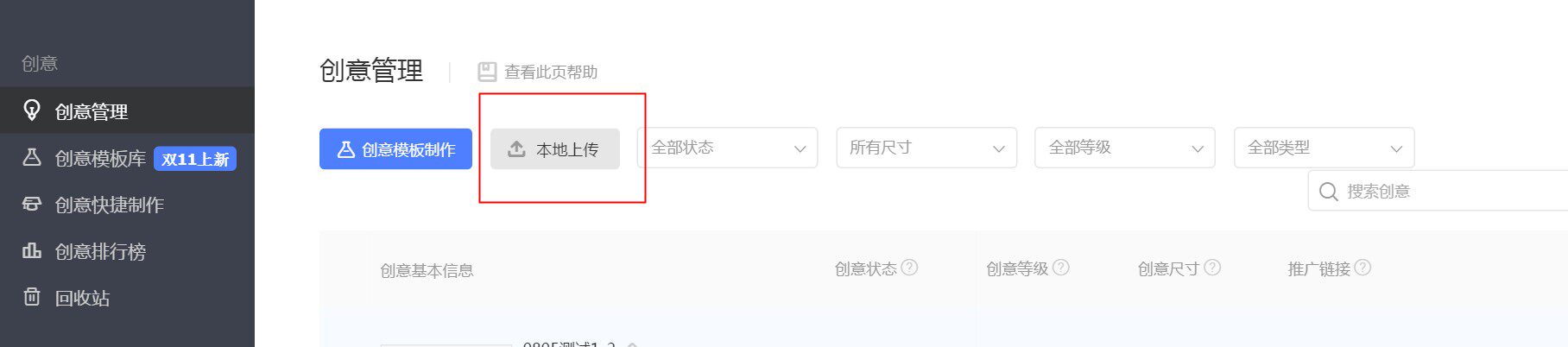This screenshot has width=1568, height=347.
Task: Click the question mark icon beside 创意等级
Action: pyautogui.click(x=1061, y=268)
